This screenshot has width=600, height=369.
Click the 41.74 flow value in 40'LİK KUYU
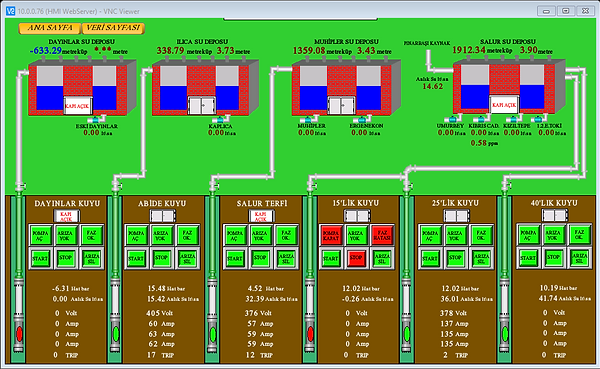pos(548,298)
